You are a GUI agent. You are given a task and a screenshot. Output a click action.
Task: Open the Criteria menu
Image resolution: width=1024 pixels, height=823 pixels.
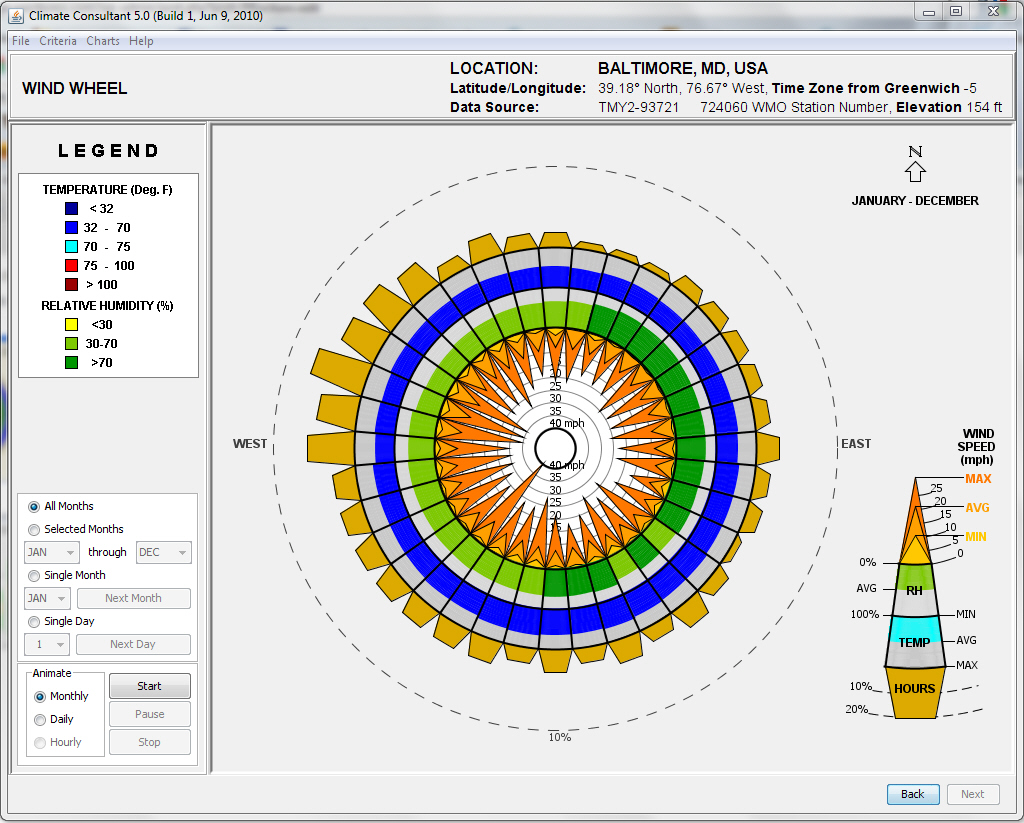click(x=58, y=41)
